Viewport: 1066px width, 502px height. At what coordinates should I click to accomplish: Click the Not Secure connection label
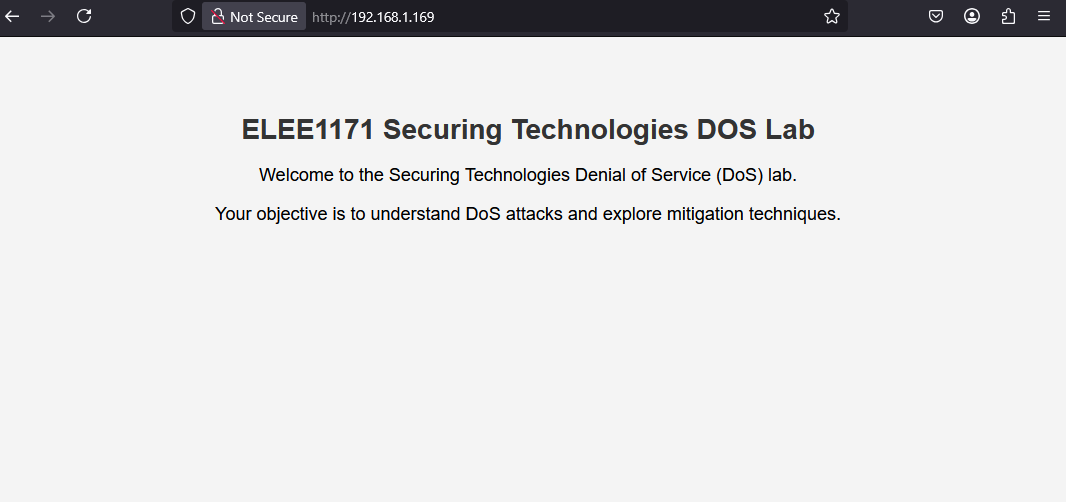[264, 17]
